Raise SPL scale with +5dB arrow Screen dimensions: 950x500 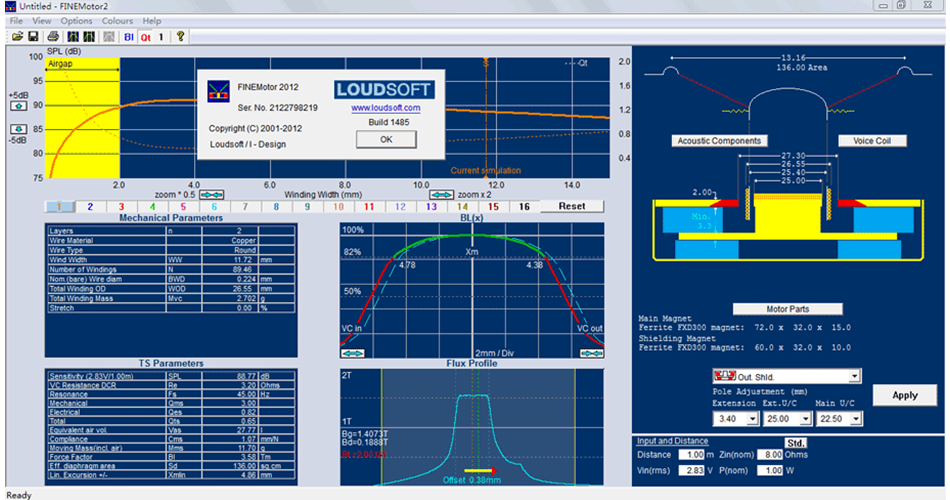pyautogui.click(x=18, y=105)
